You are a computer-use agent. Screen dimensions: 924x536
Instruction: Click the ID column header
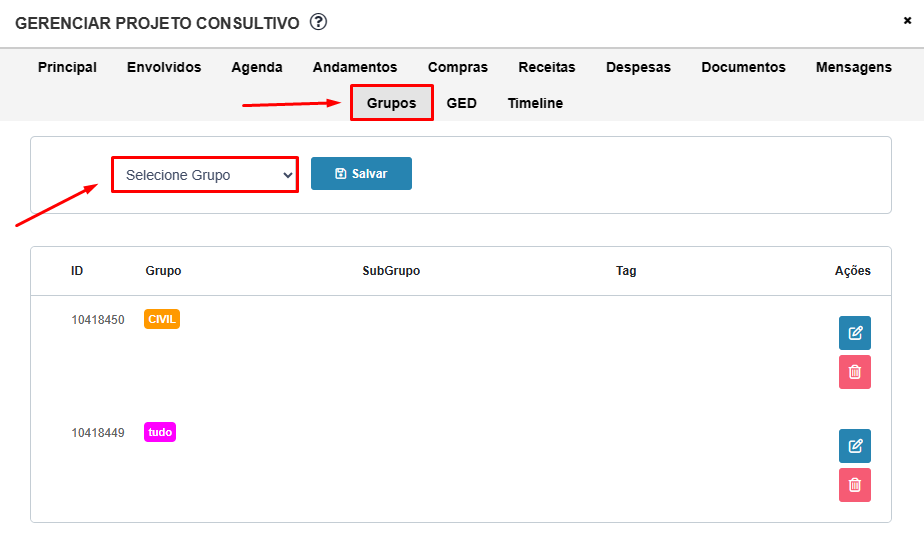coord(77,271)
